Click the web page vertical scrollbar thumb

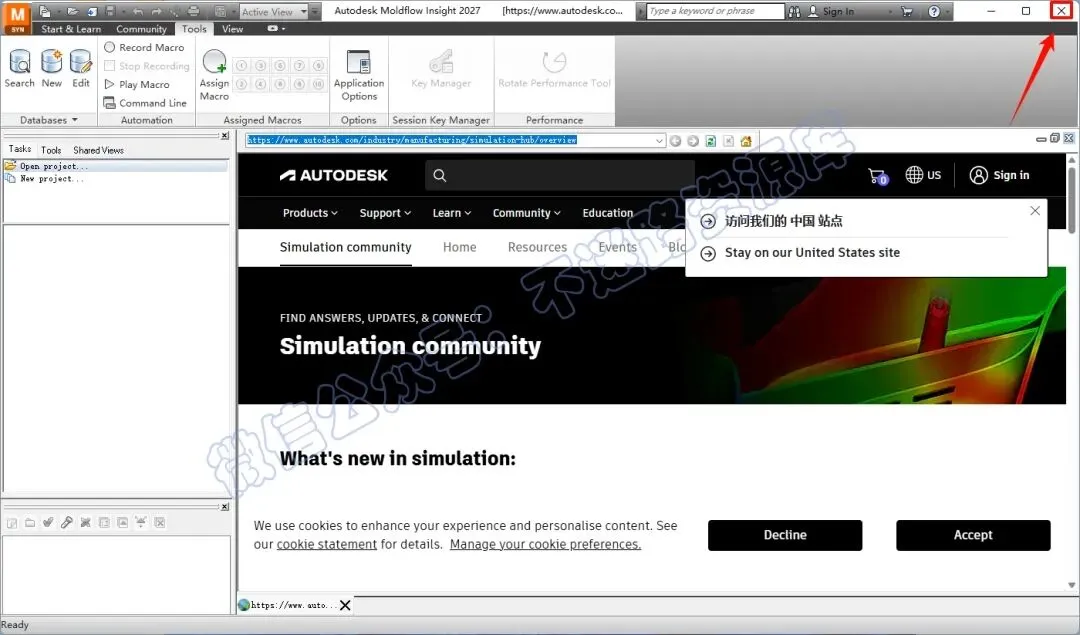[x=1072, y=200]
